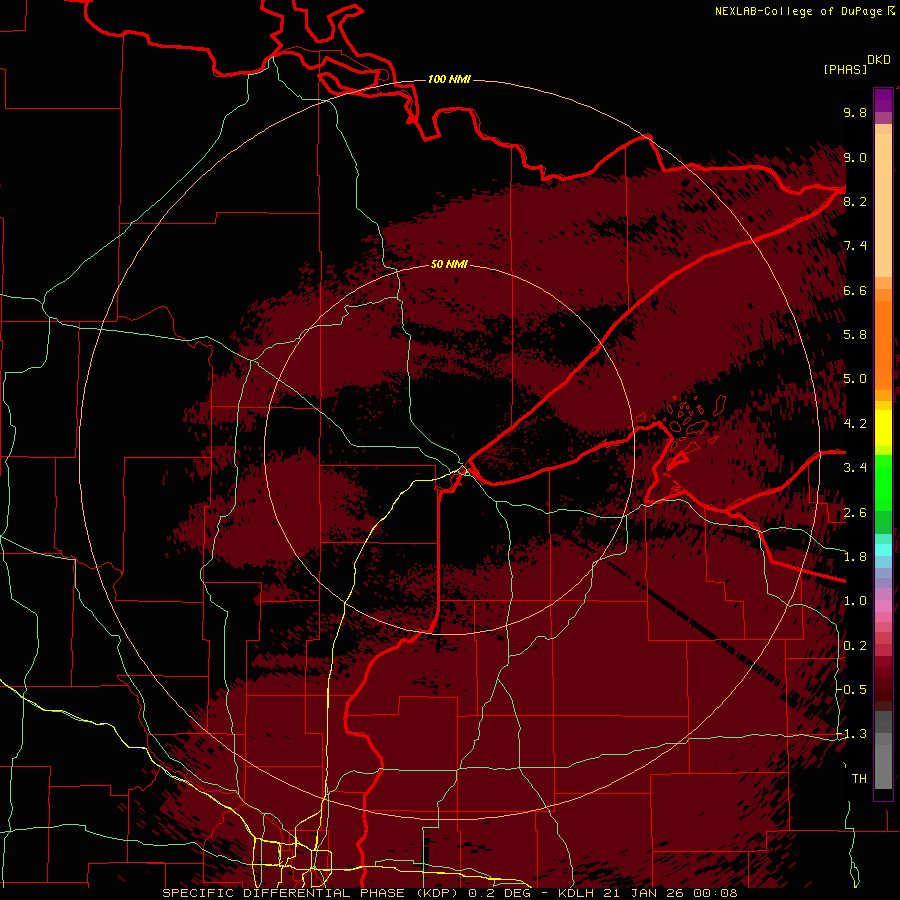Click the SPECIFIC DIFFERENTIAL PHASE (KDP) title text

click(313, 893)
